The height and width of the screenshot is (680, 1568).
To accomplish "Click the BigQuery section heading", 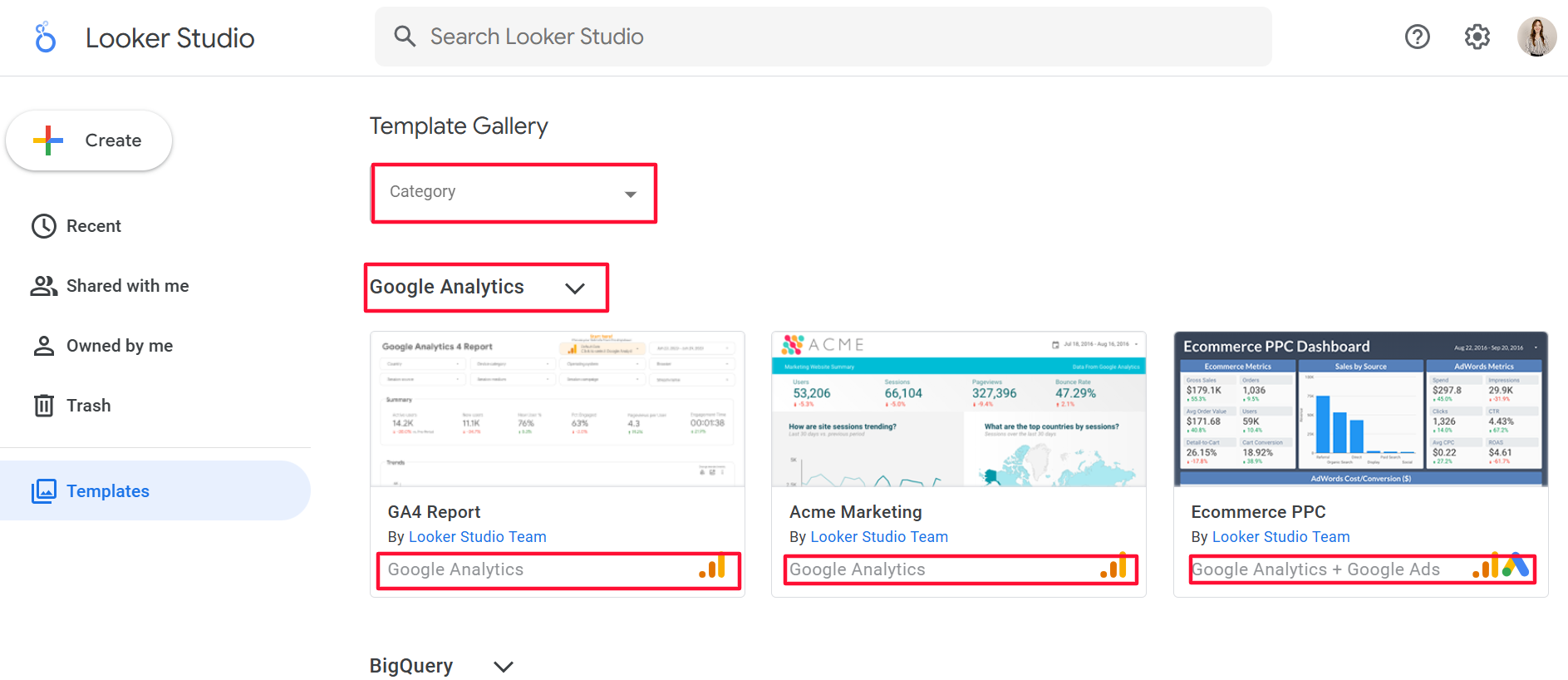I will click(x=411, y=666).
